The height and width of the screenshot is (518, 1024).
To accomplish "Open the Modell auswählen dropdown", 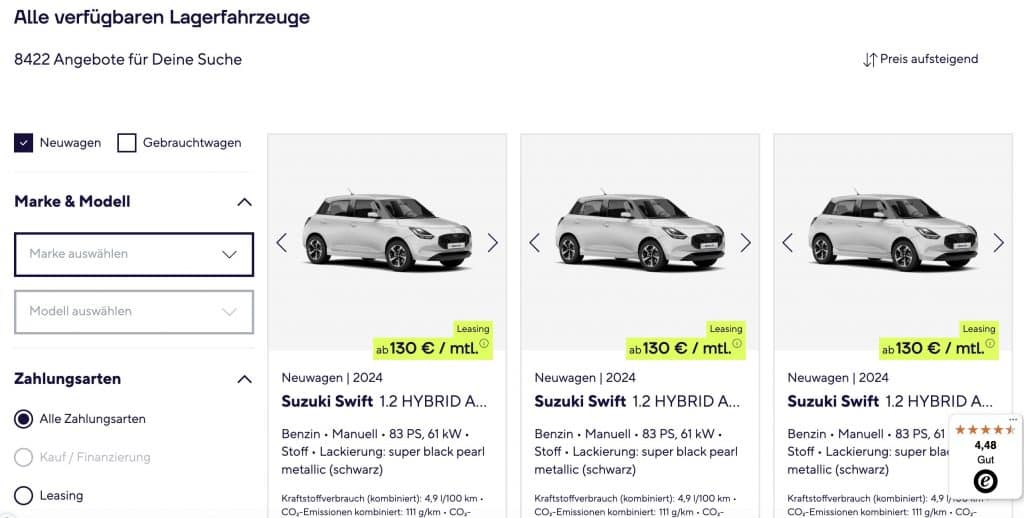I will pyautogui.click(x=133, y=311).
